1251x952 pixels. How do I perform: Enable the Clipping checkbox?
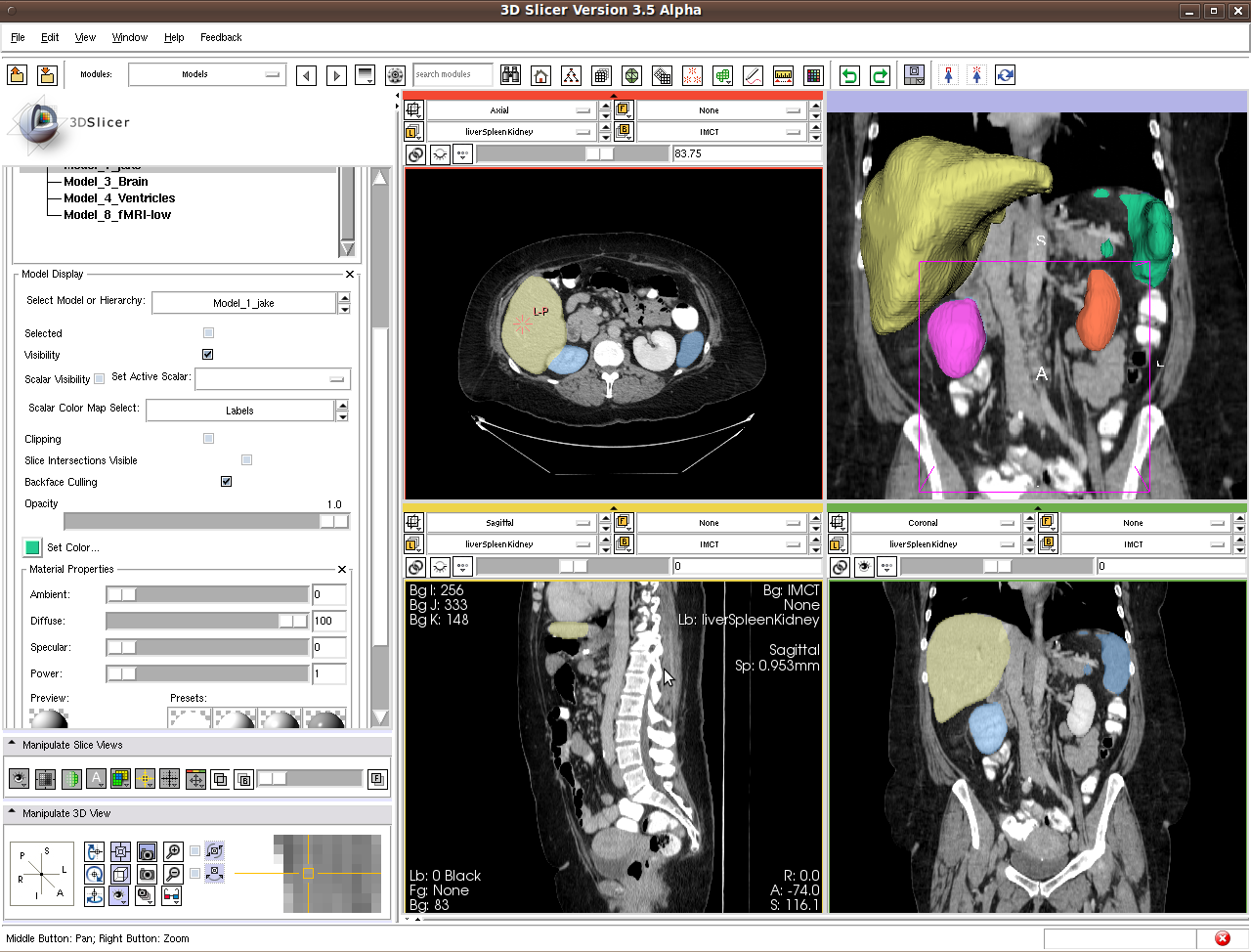[208, 439]
